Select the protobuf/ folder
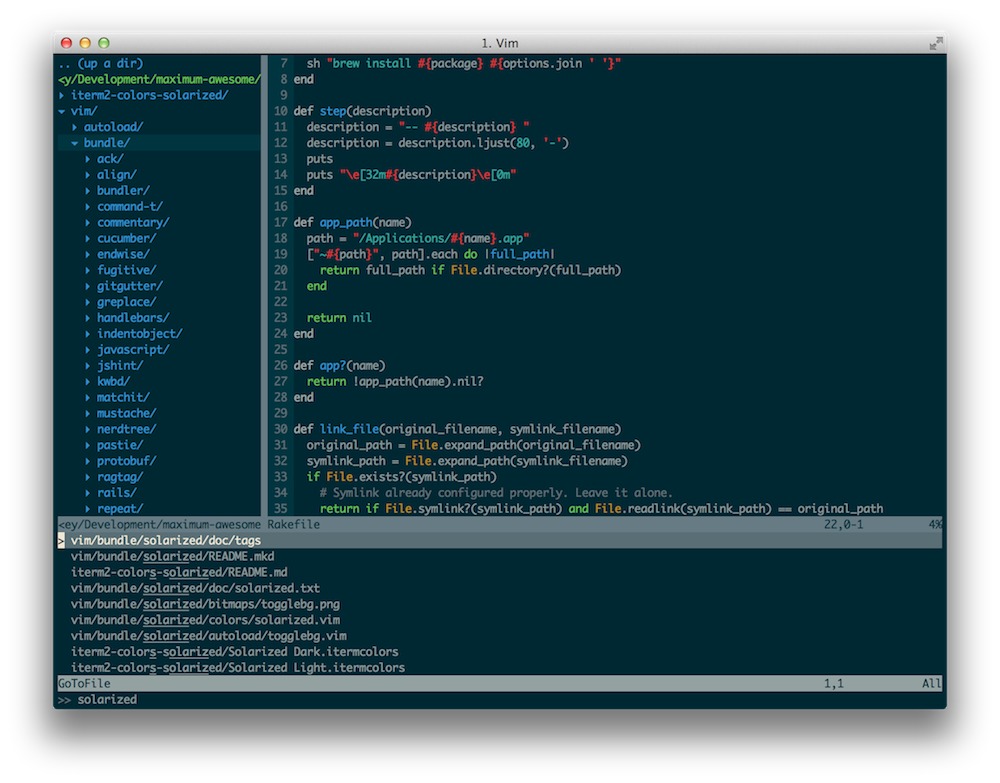 [x=126, y=461]
